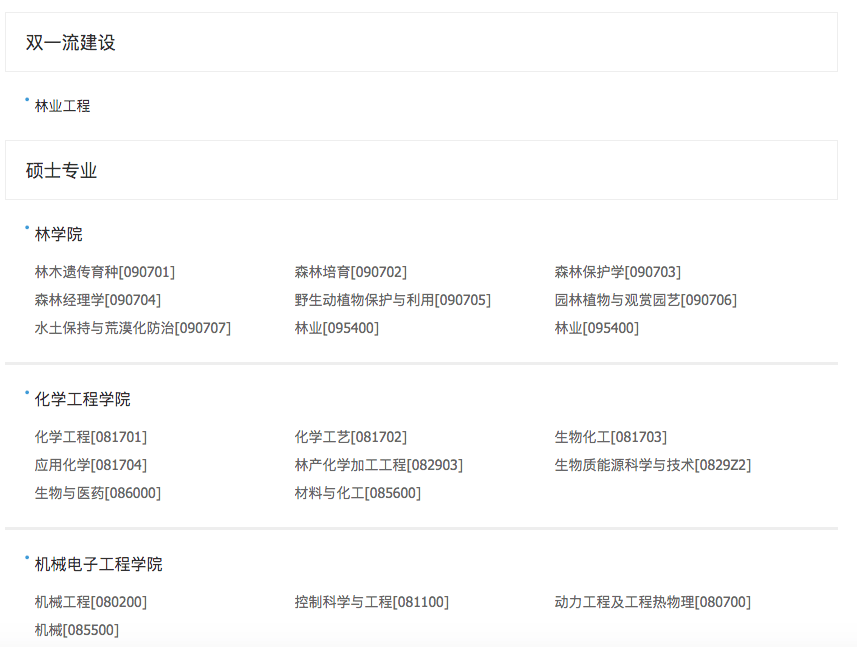Select 园林植物与观赏园艺[090706]
The height and width of the screenshot is (647, 857).
tap(645, 300)
